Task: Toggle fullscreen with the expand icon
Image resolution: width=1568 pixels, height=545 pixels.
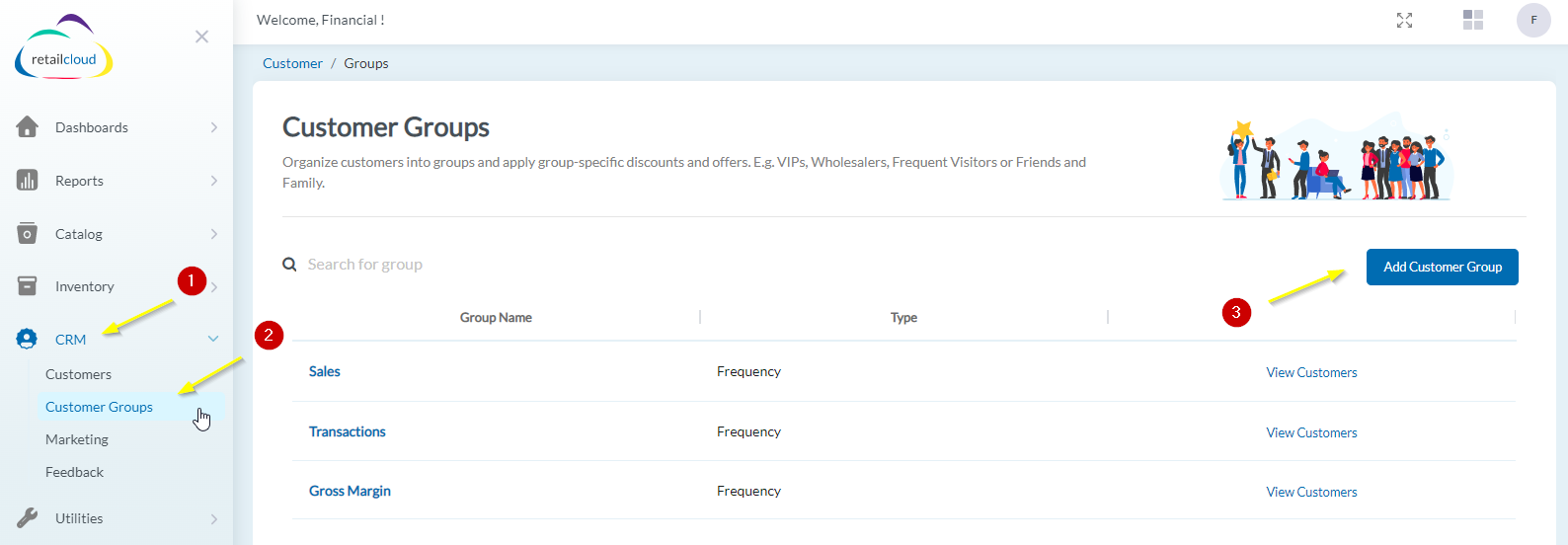Action: point(1404,20)
